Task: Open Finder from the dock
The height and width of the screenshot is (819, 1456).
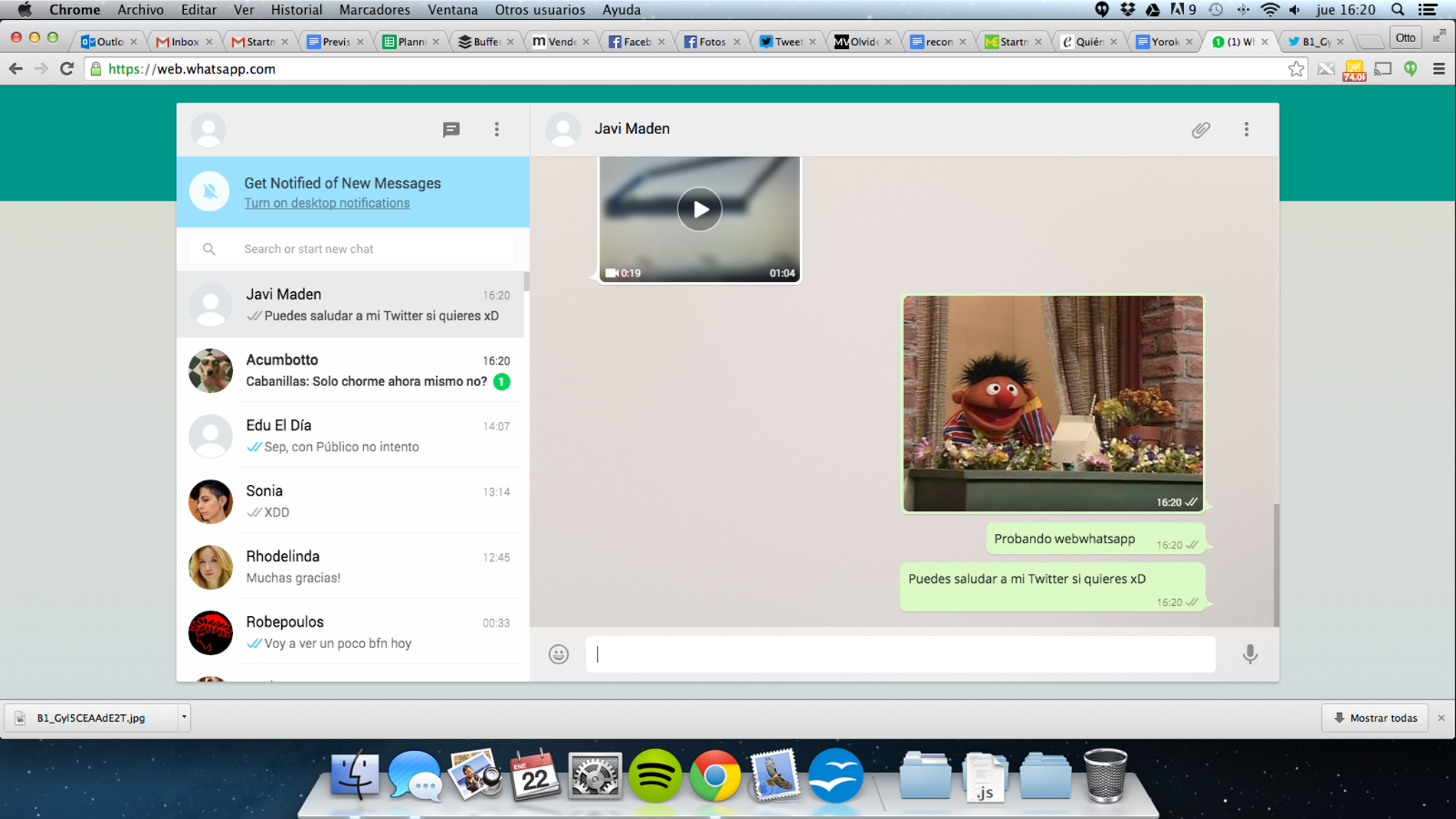Action: (354, 775)
